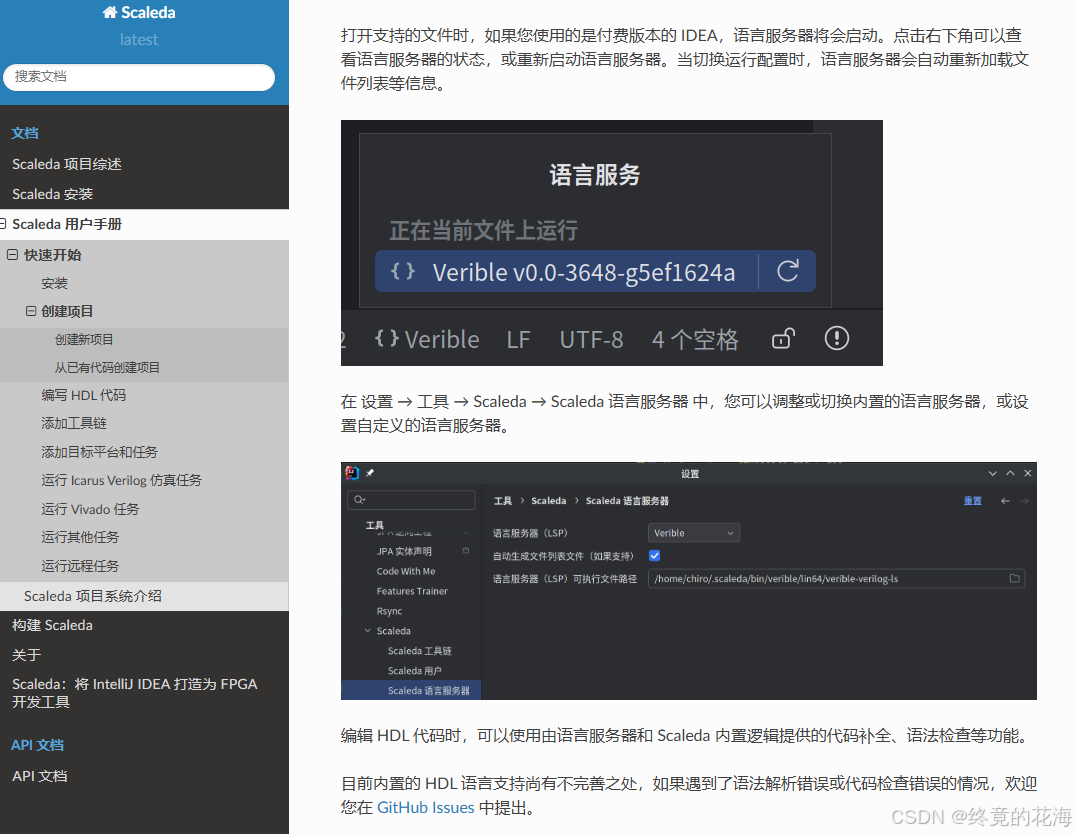Click 4 个空格 indent in status bar
The image size is (1076, 834).
pyautogui.click(x=694, y=339)
